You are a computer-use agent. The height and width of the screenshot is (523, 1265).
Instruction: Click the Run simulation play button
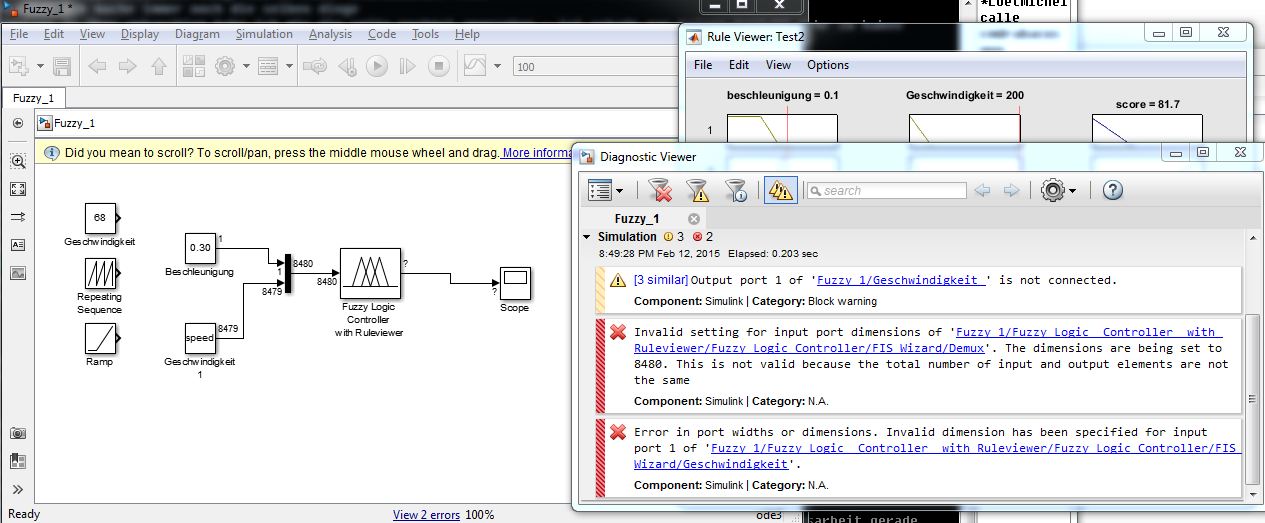377,67
